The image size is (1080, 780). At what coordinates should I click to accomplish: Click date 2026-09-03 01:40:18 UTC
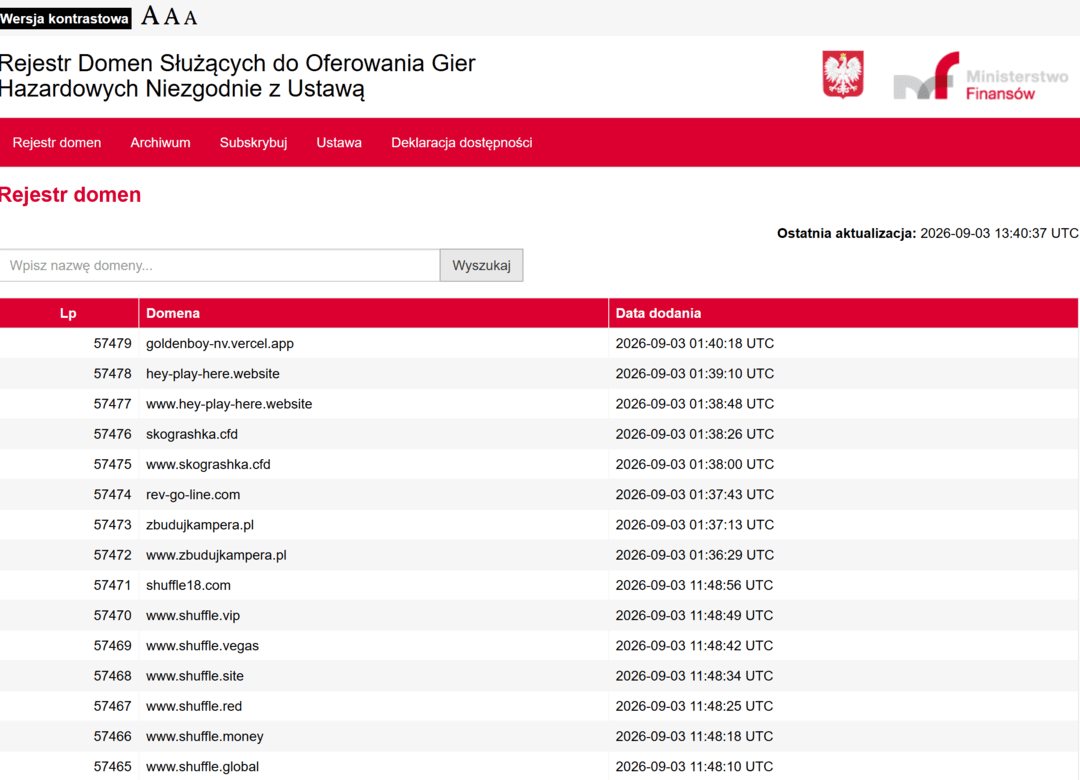(694, 343)
